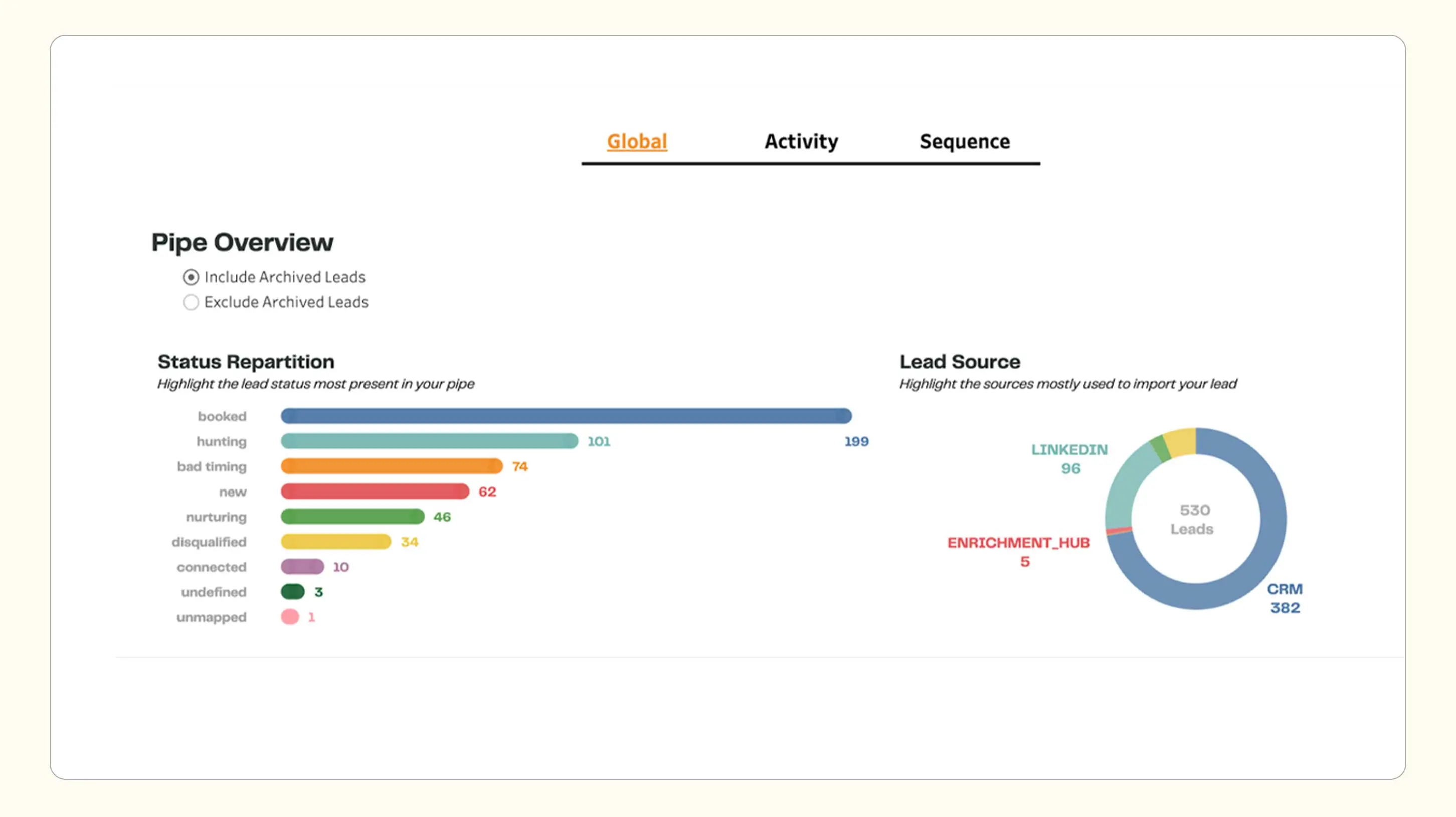This screenshot has width=1456, height=817.
Task: Click the pink unmapped status dot
Action: [x=290, y=617]
